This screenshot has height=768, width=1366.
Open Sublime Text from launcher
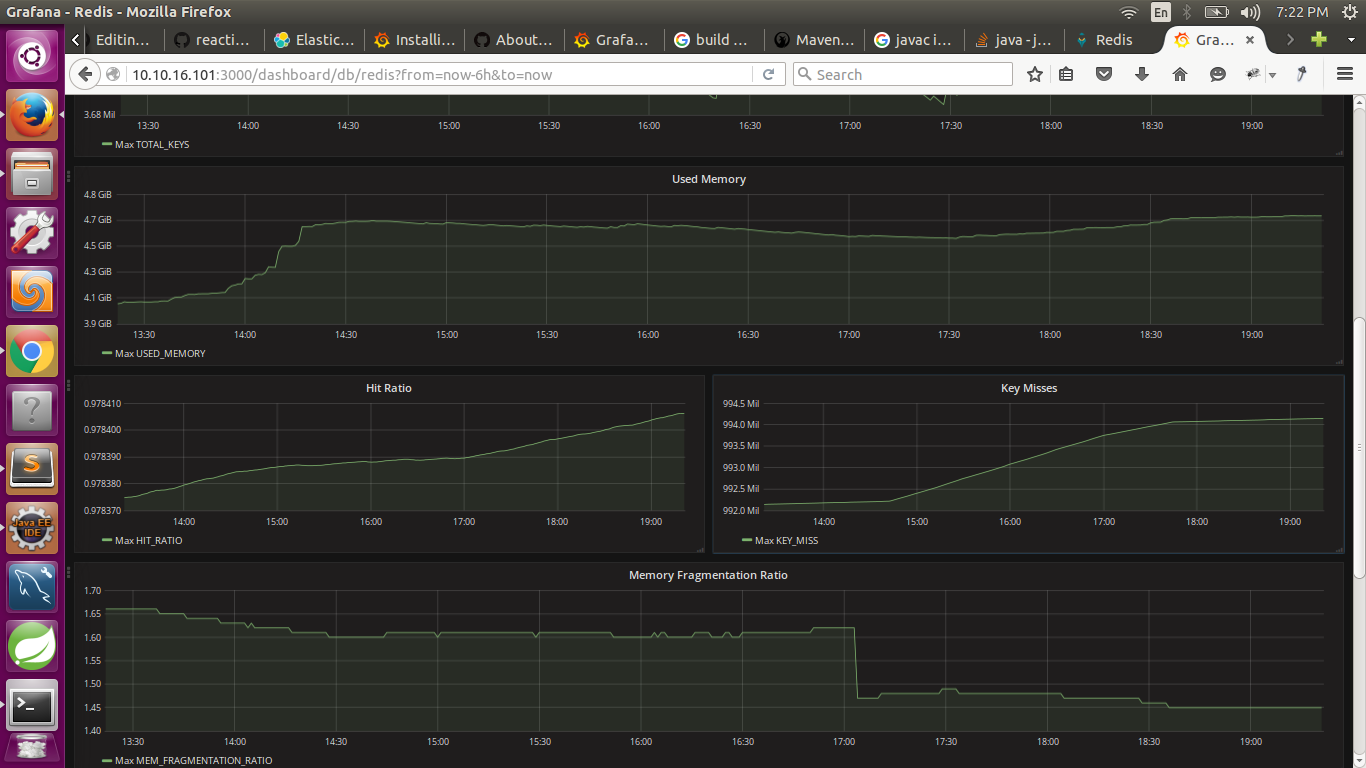(33, 469)
